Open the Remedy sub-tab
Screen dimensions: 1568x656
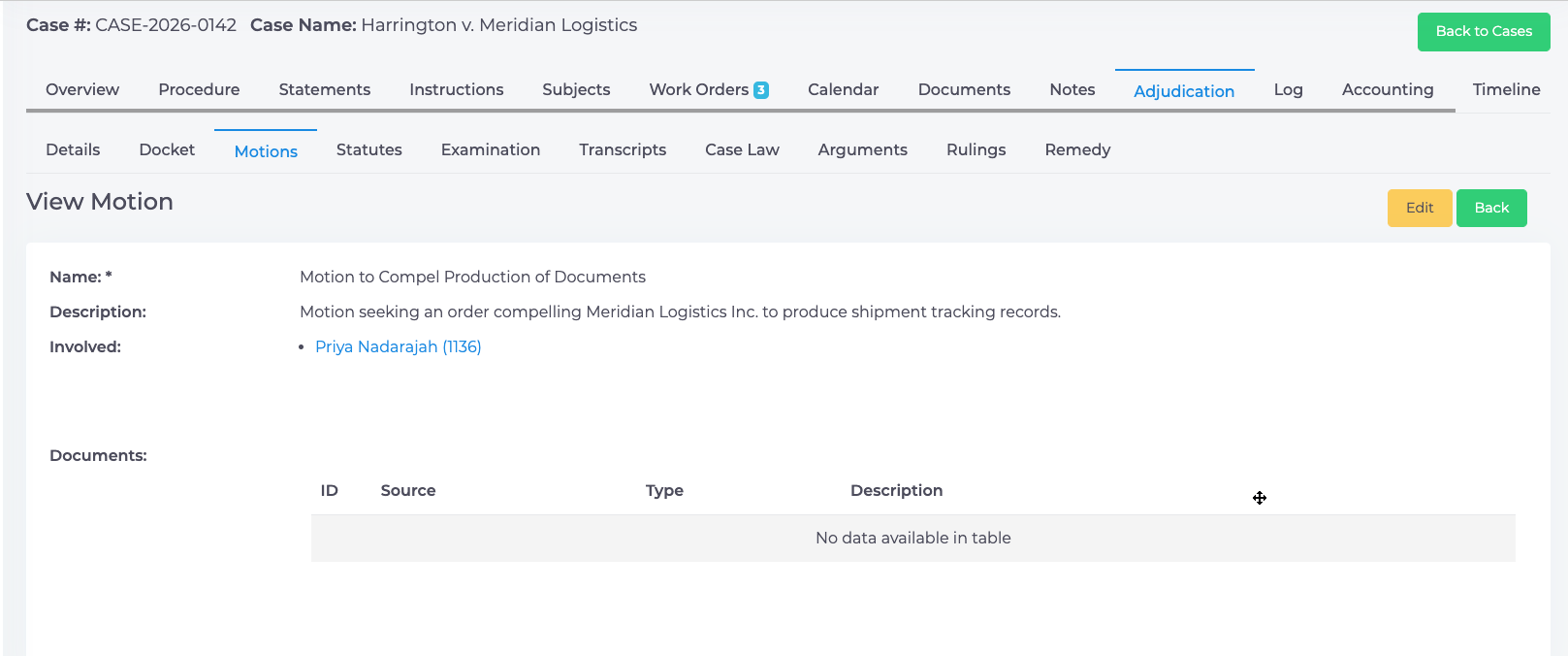tap(1077, 149)
